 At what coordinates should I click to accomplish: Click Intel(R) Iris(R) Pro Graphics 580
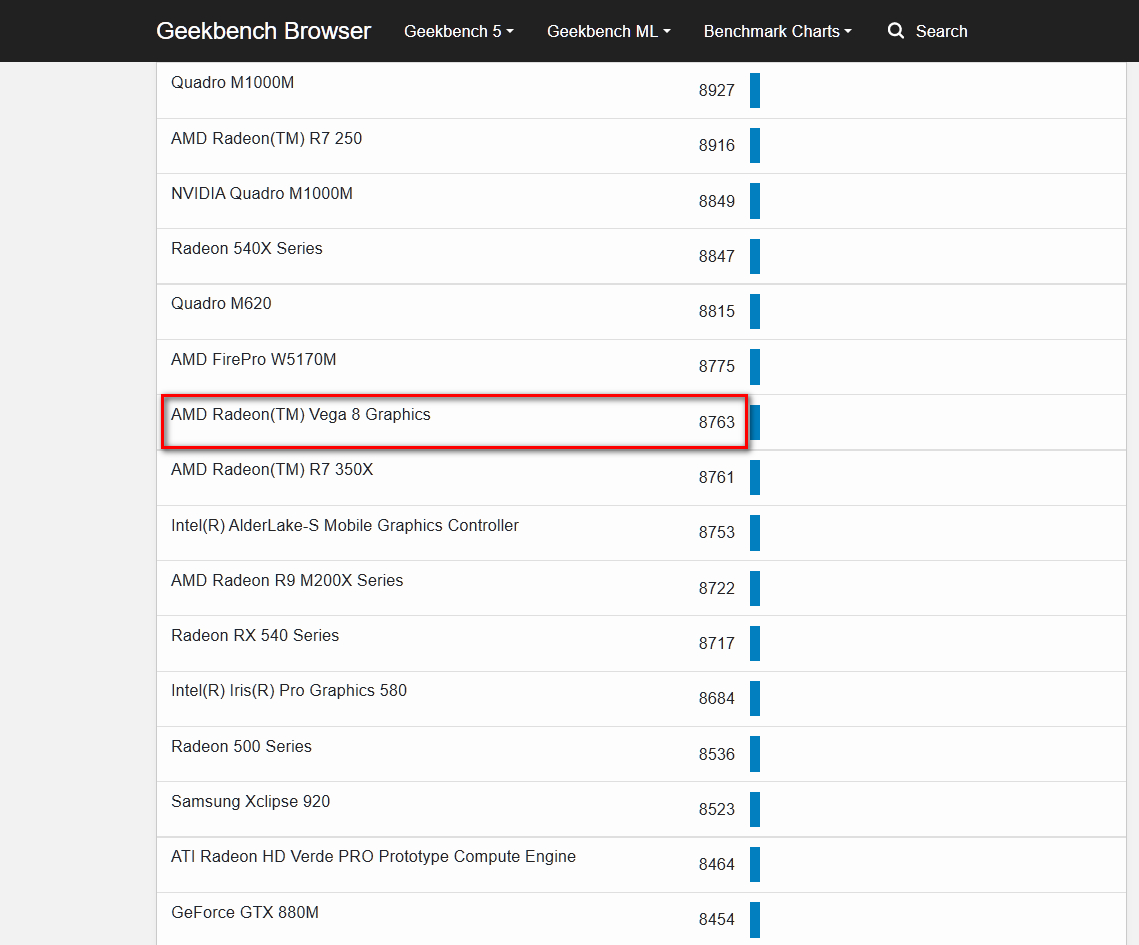point(289,691)
